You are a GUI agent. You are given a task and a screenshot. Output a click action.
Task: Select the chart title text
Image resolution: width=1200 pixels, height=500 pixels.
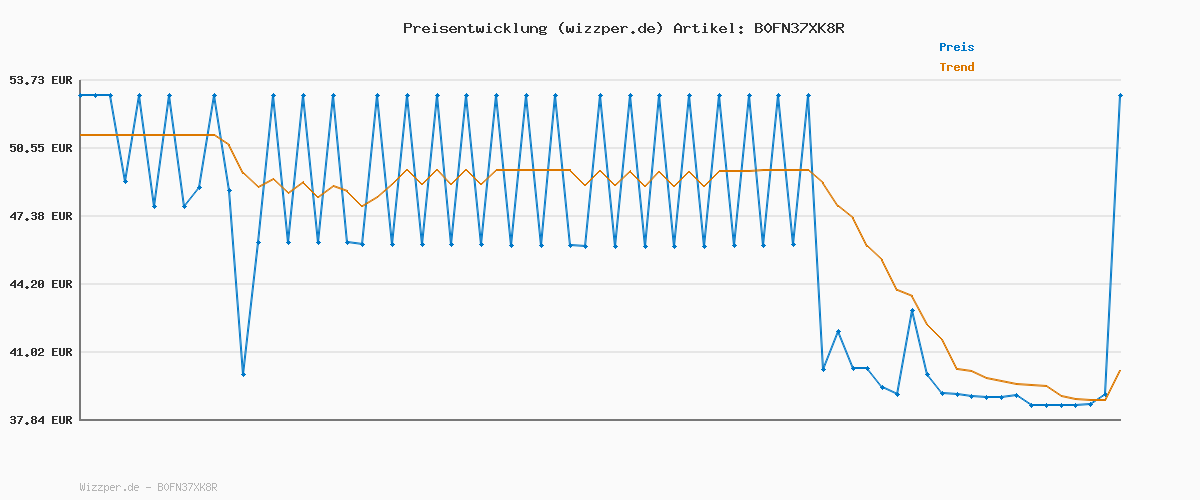pos(623,28)
